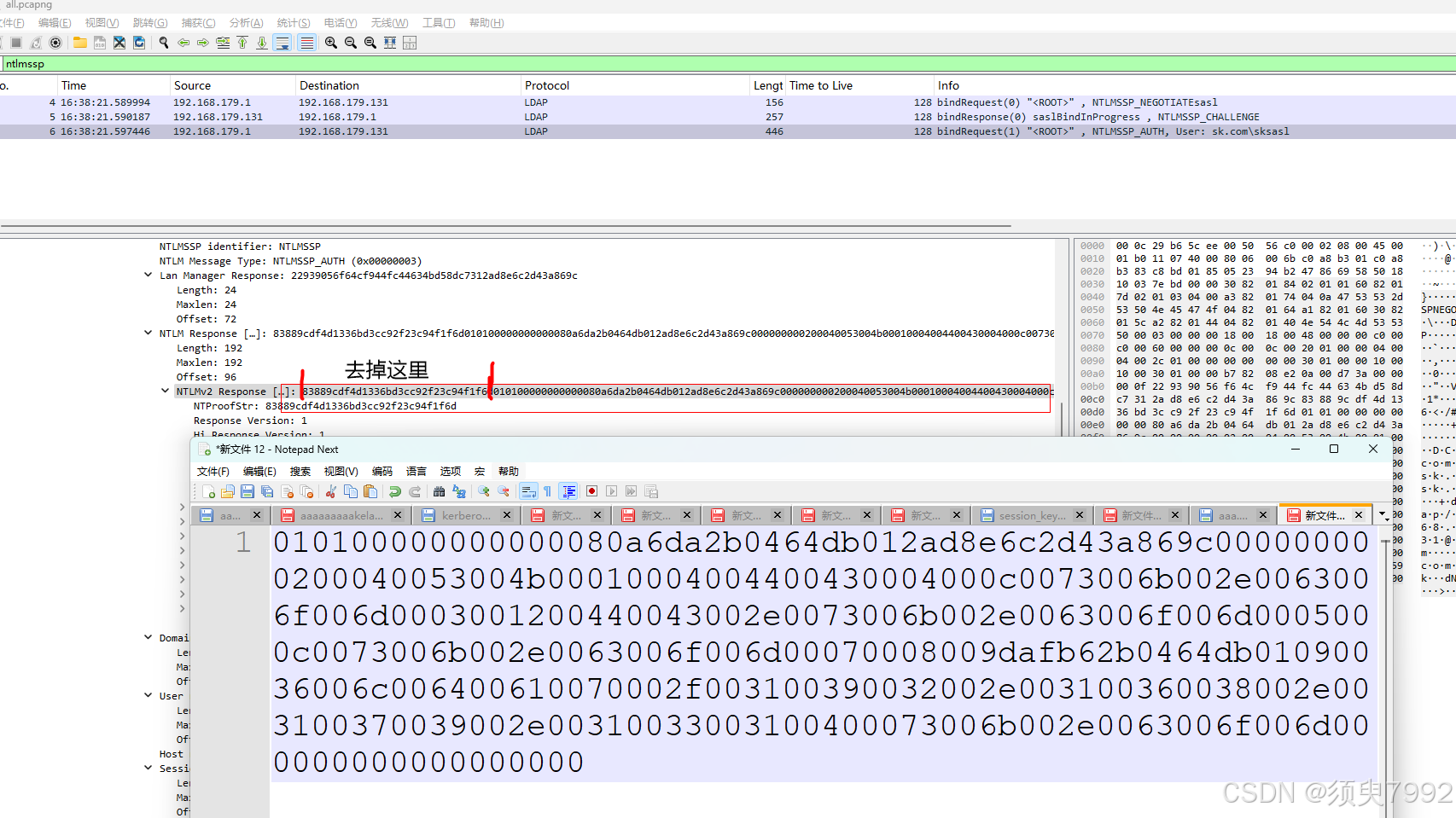Collapse NTLM Response tree node
Viewport: 1456px width, 818px height.
coord(149,334)
